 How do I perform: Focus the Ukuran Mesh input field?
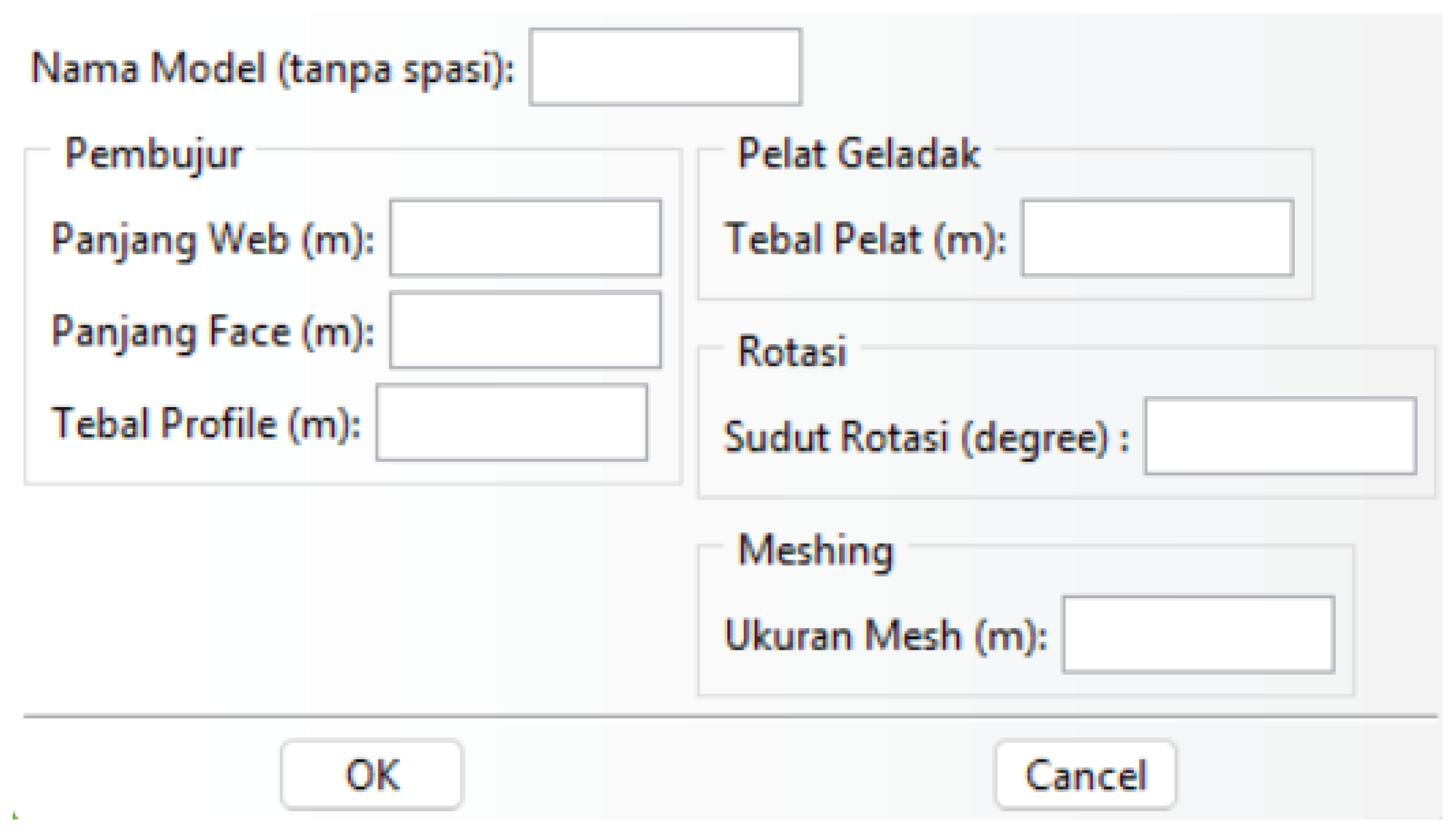(x=1198, y=635)
